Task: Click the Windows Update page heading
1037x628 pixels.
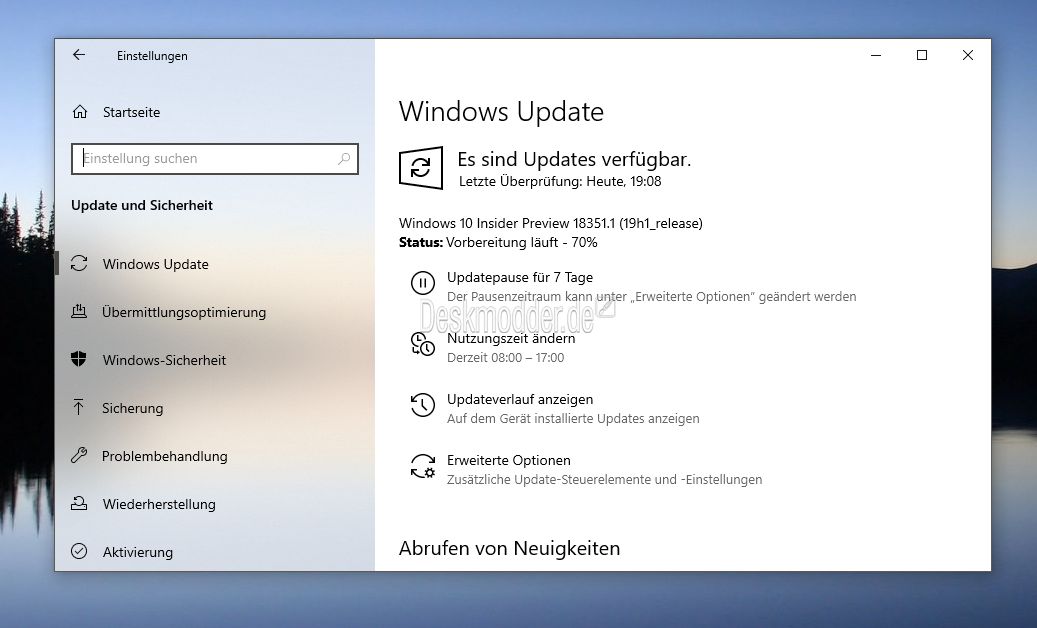Action: pyautogui.click(x=501, y=112)
